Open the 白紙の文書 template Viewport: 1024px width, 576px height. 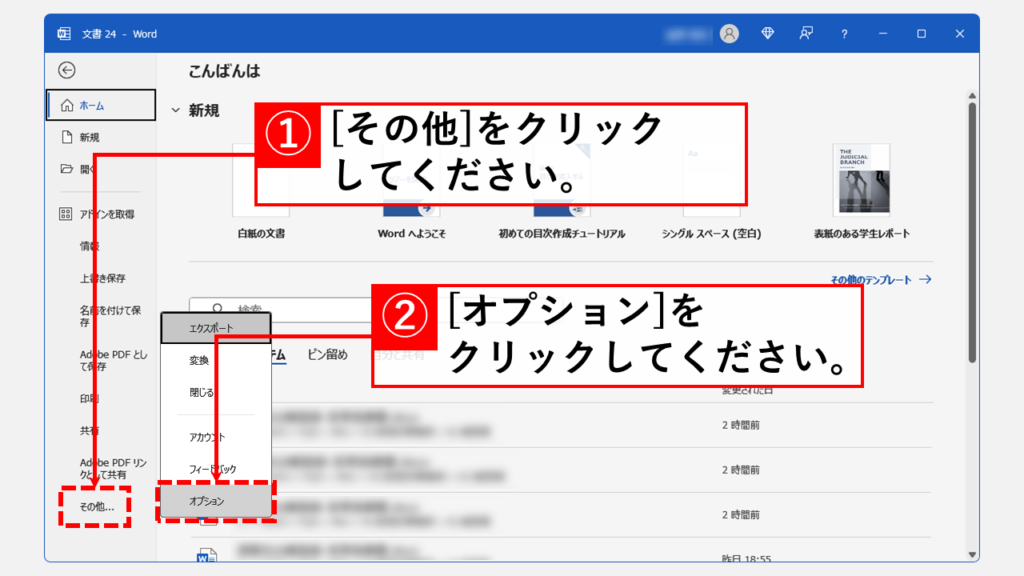coord(261,193)
